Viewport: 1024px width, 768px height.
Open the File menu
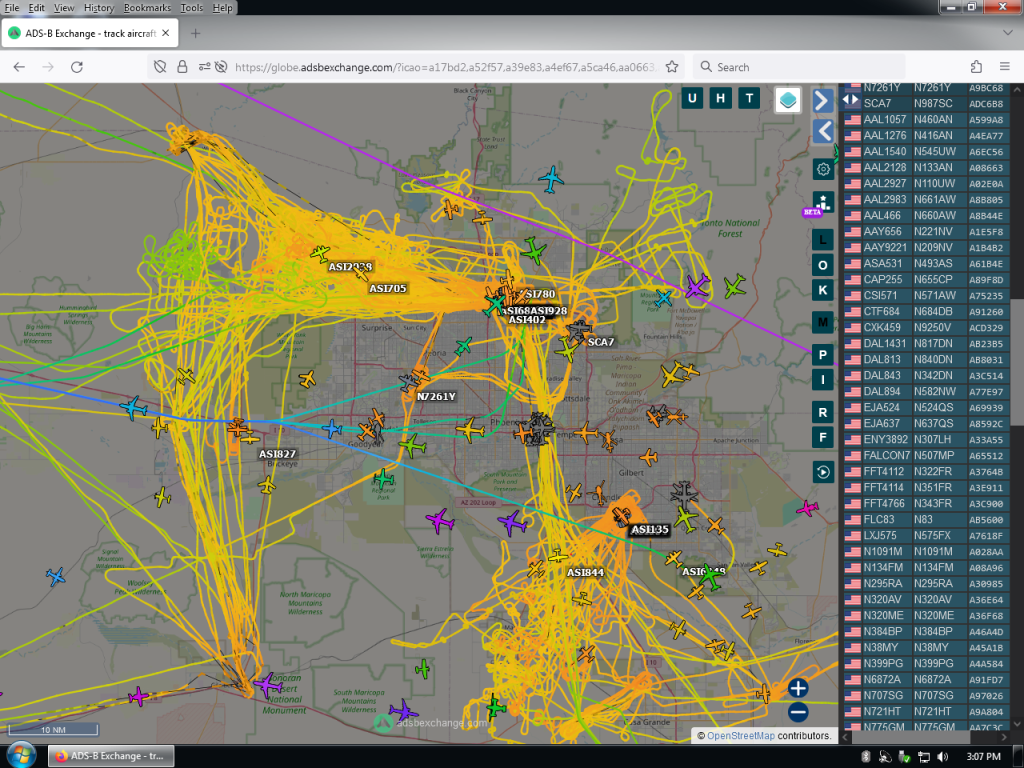pos(12,8)
